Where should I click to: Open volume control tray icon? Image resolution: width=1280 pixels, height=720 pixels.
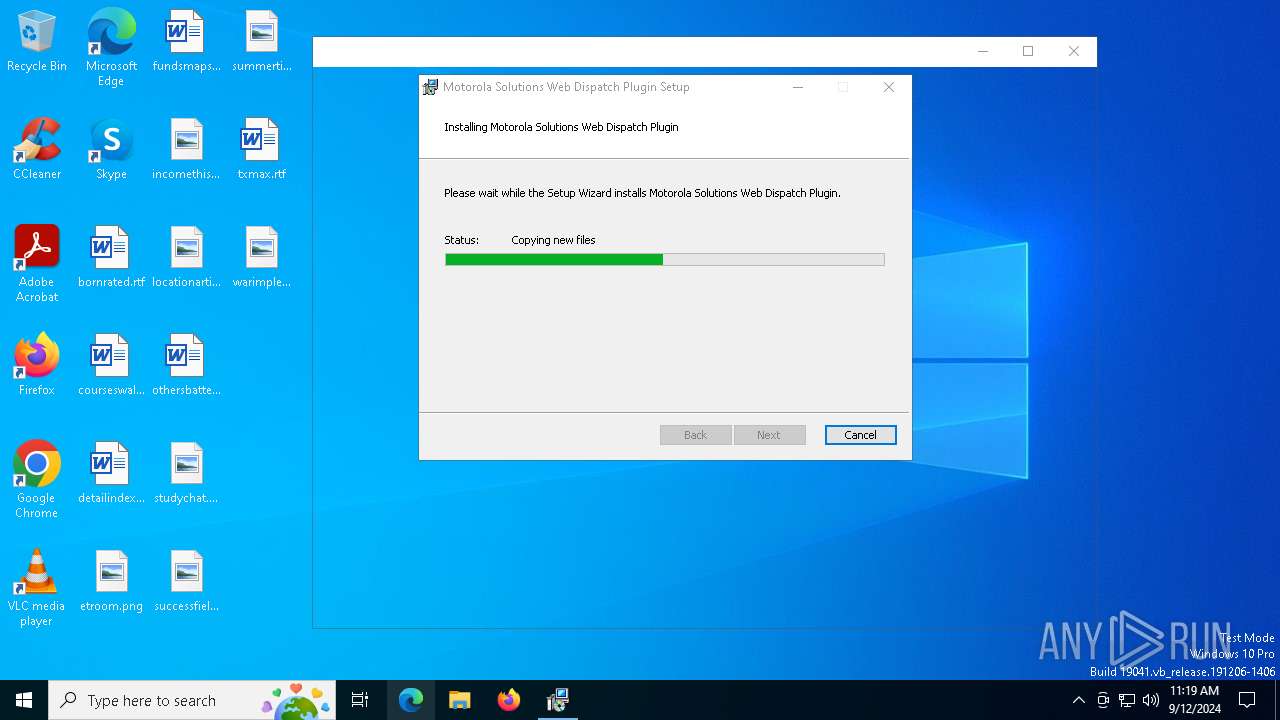pos(1151,700)
